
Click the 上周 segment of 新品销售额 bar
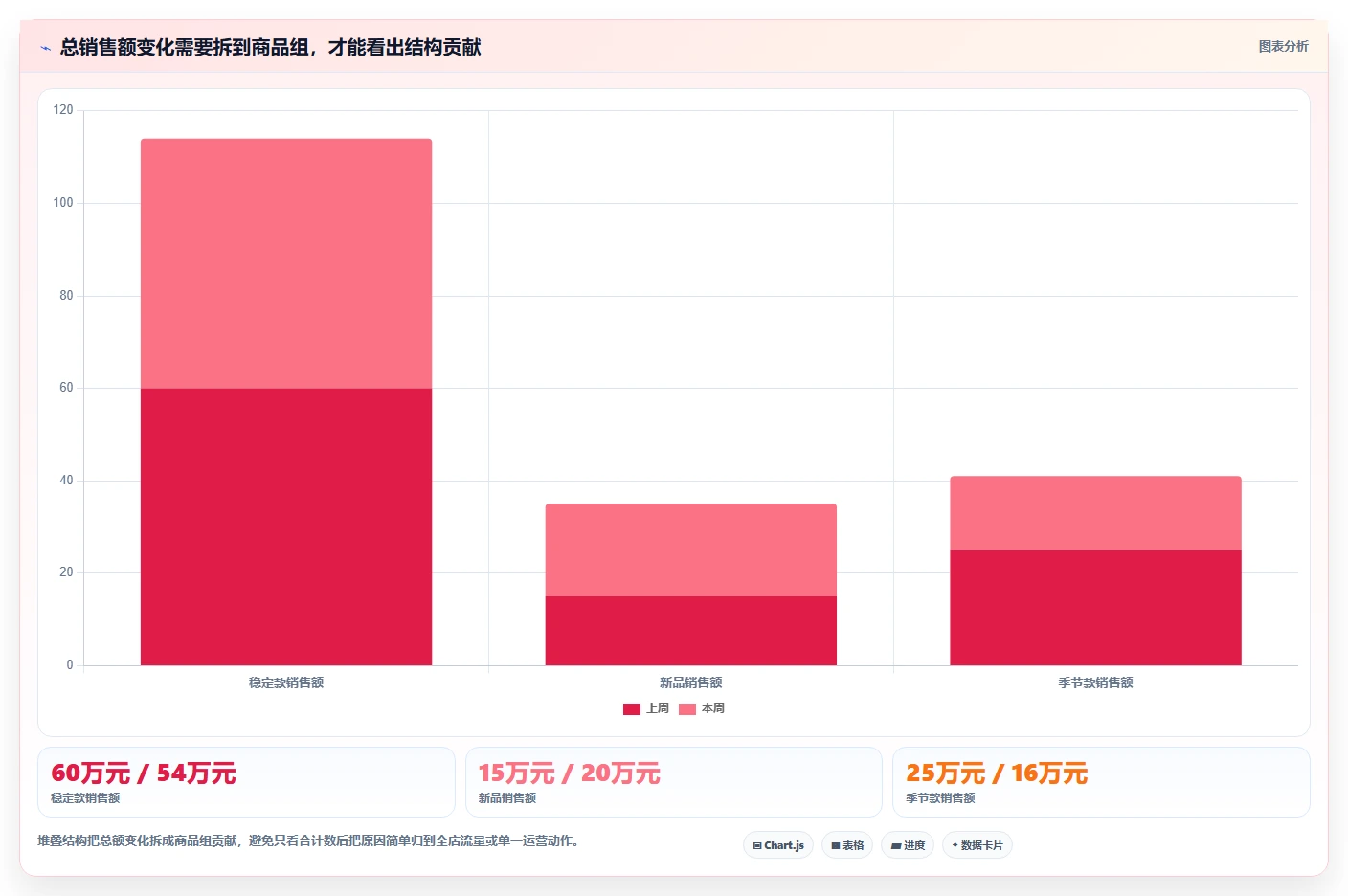(x=691, y=631)
